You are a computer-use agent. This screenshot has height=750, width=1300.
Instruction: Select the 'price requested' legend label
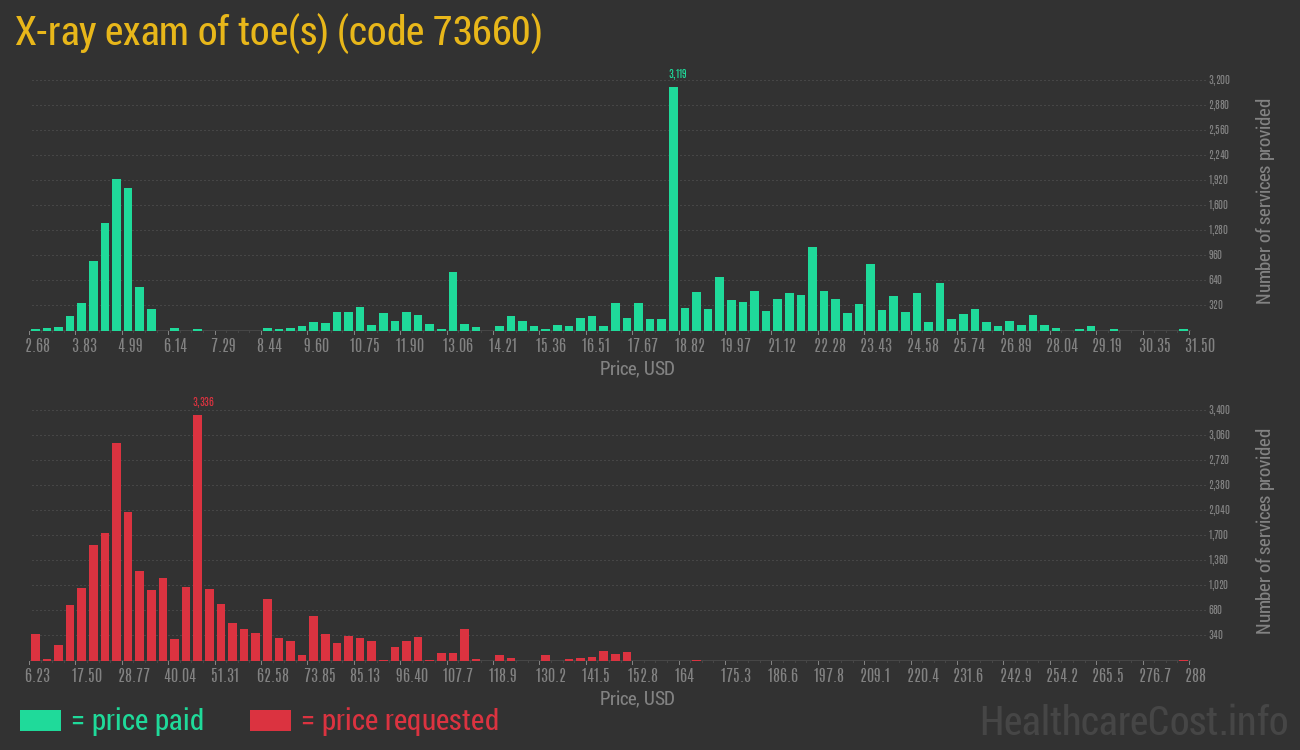(399, 720)
